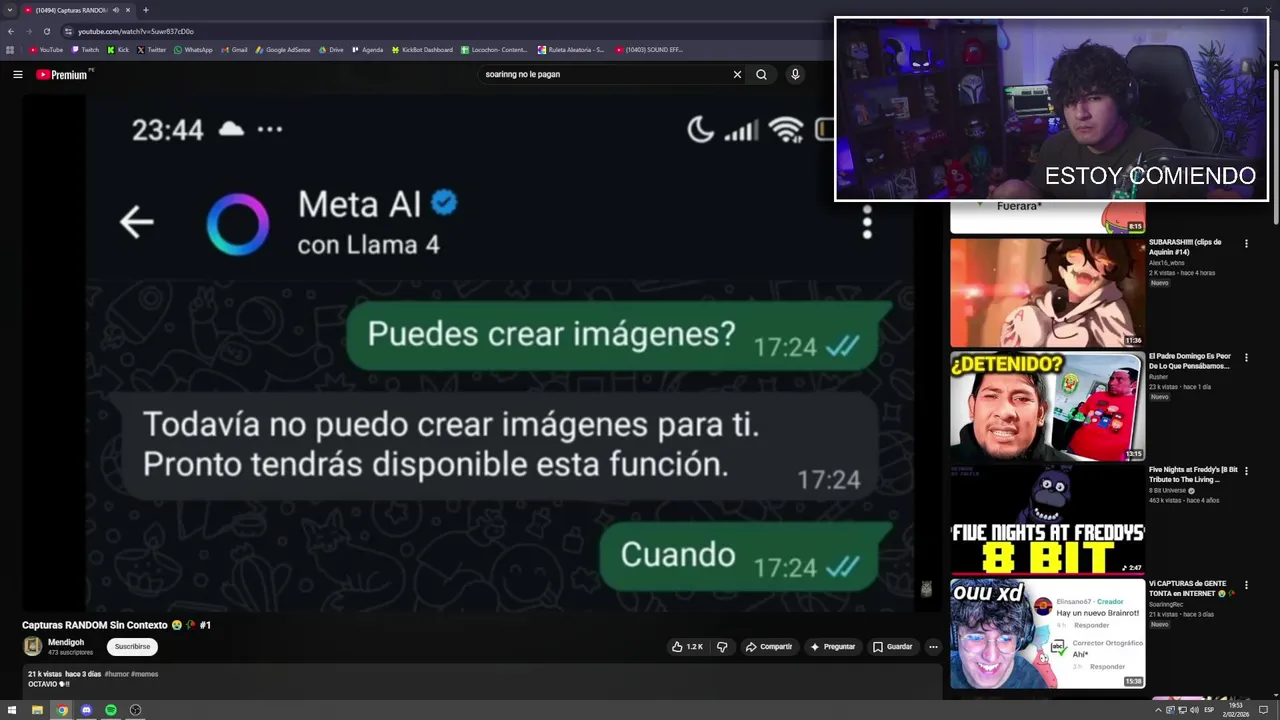
Task: Open the (10403) SOUND EFF bookmark
Action: [x=649, y=50]
